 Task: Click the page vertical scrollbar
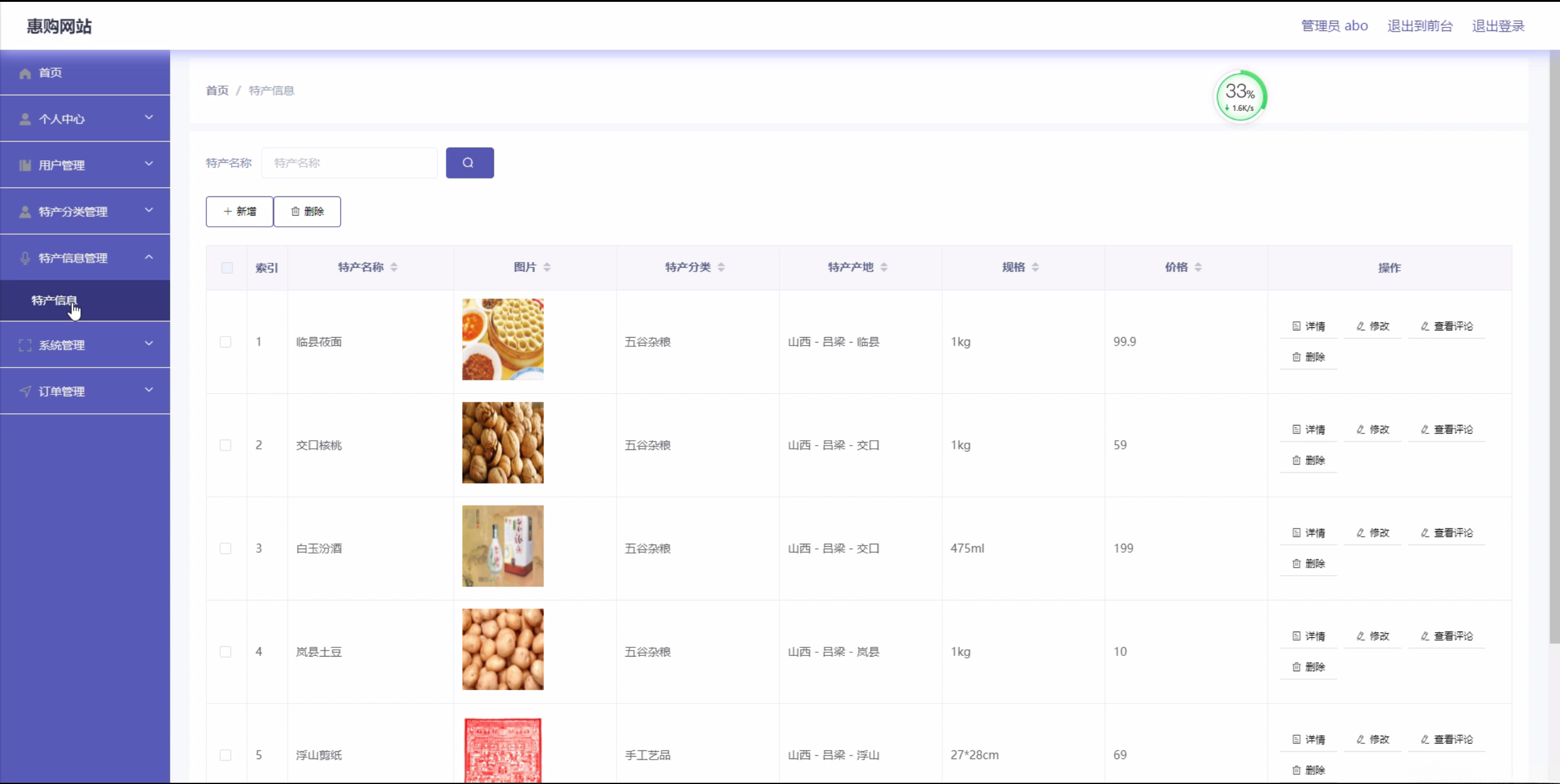(1554, 347)
